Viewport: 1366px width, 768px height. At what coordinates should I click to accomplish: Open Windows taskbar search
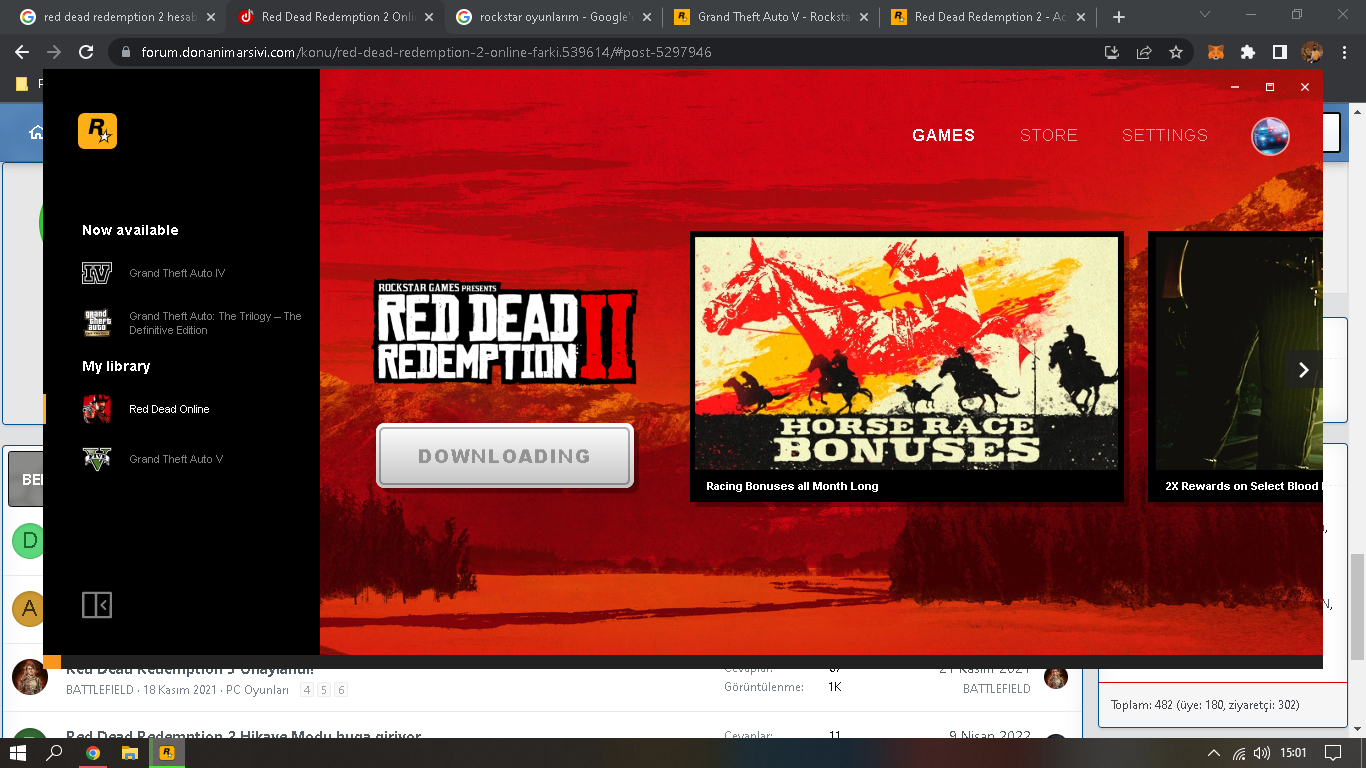(56, 753)
